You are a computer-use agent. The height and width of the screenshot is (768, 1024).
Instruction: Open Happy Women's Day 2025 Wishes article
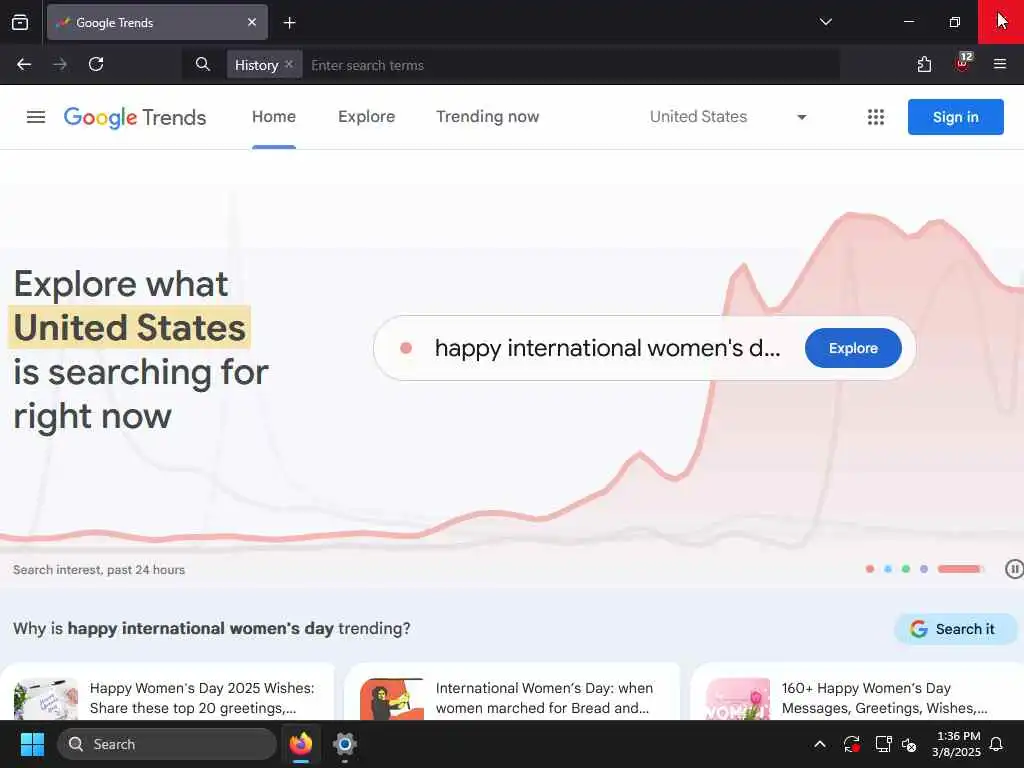[x=168, y=692]
